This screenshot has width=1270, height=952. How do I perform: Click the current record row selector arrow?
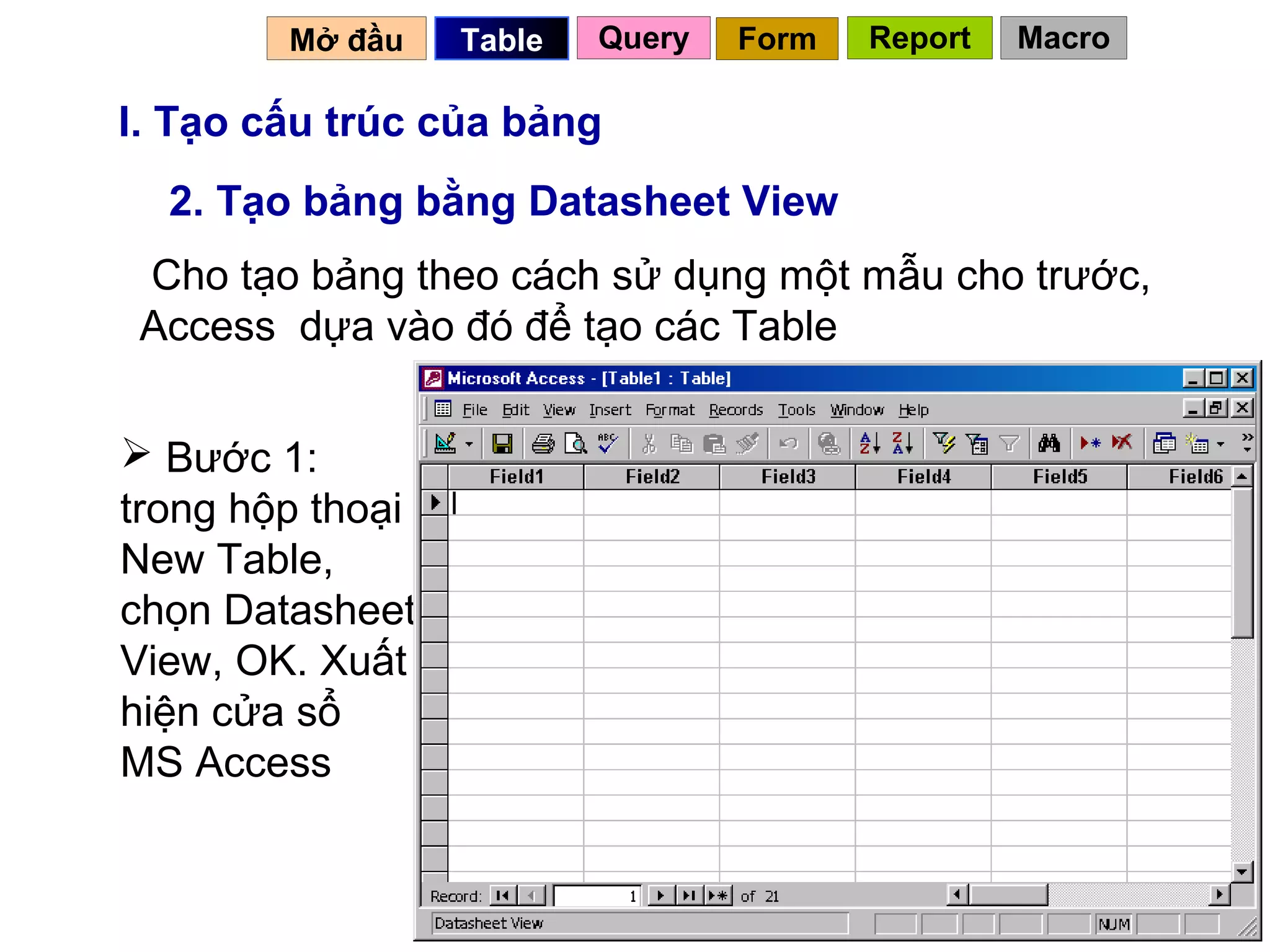(435, 502)
